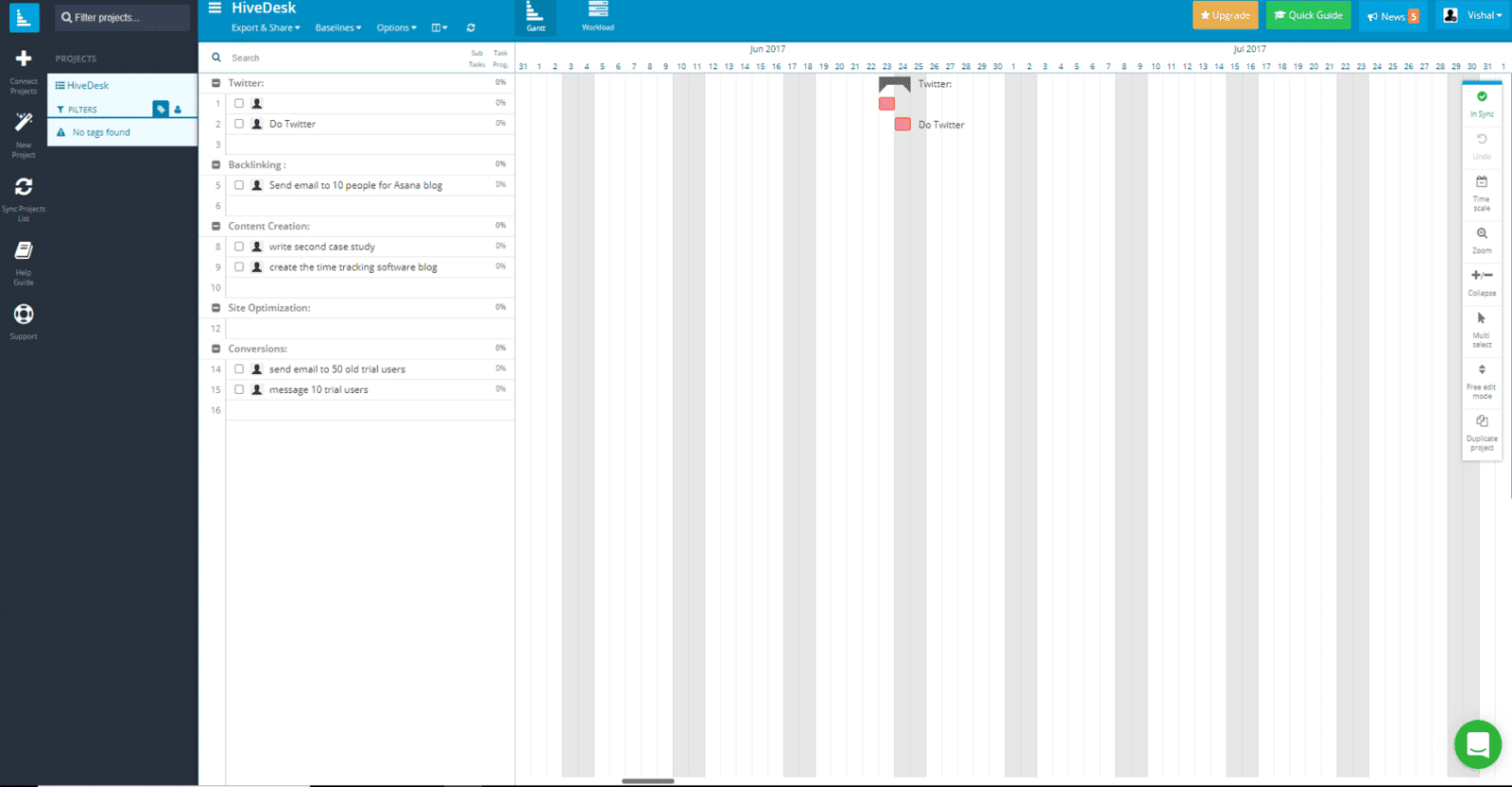Click the refresh icon in the toolbar

point(471,27)
